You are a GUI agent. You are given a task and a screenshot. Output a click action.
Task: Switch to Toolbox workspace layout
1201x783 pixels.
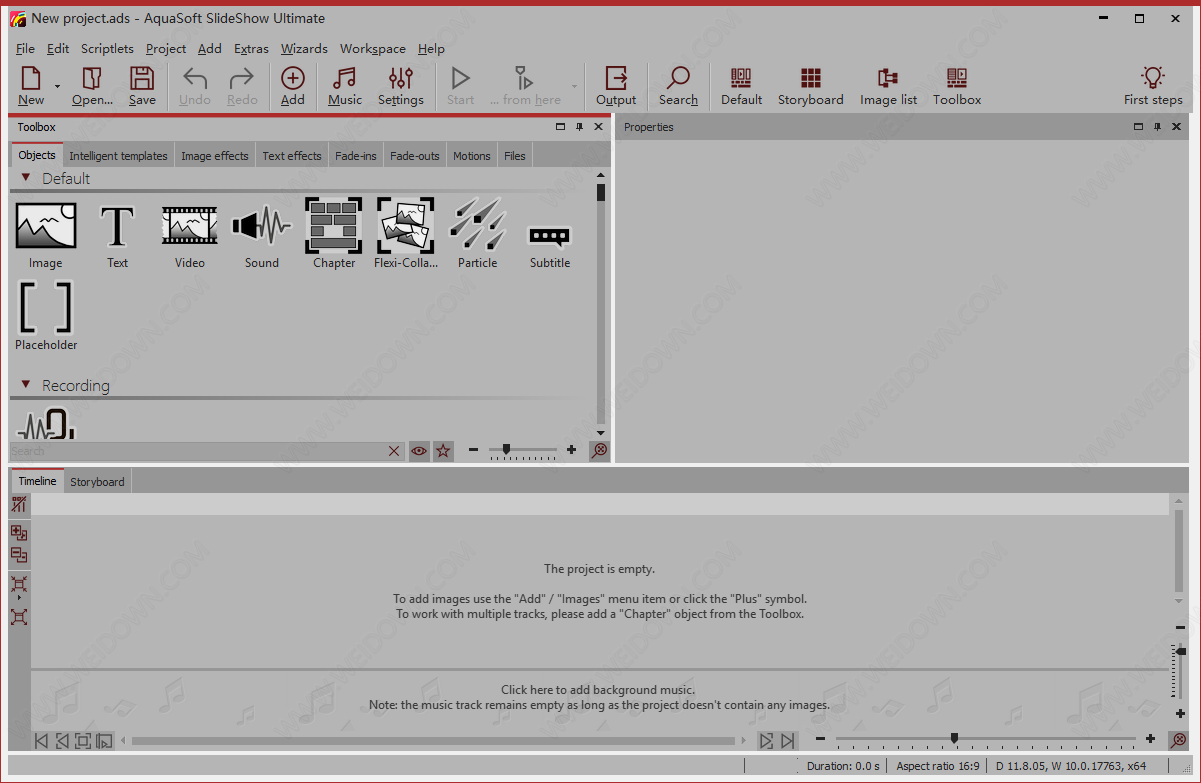(957, 86)
